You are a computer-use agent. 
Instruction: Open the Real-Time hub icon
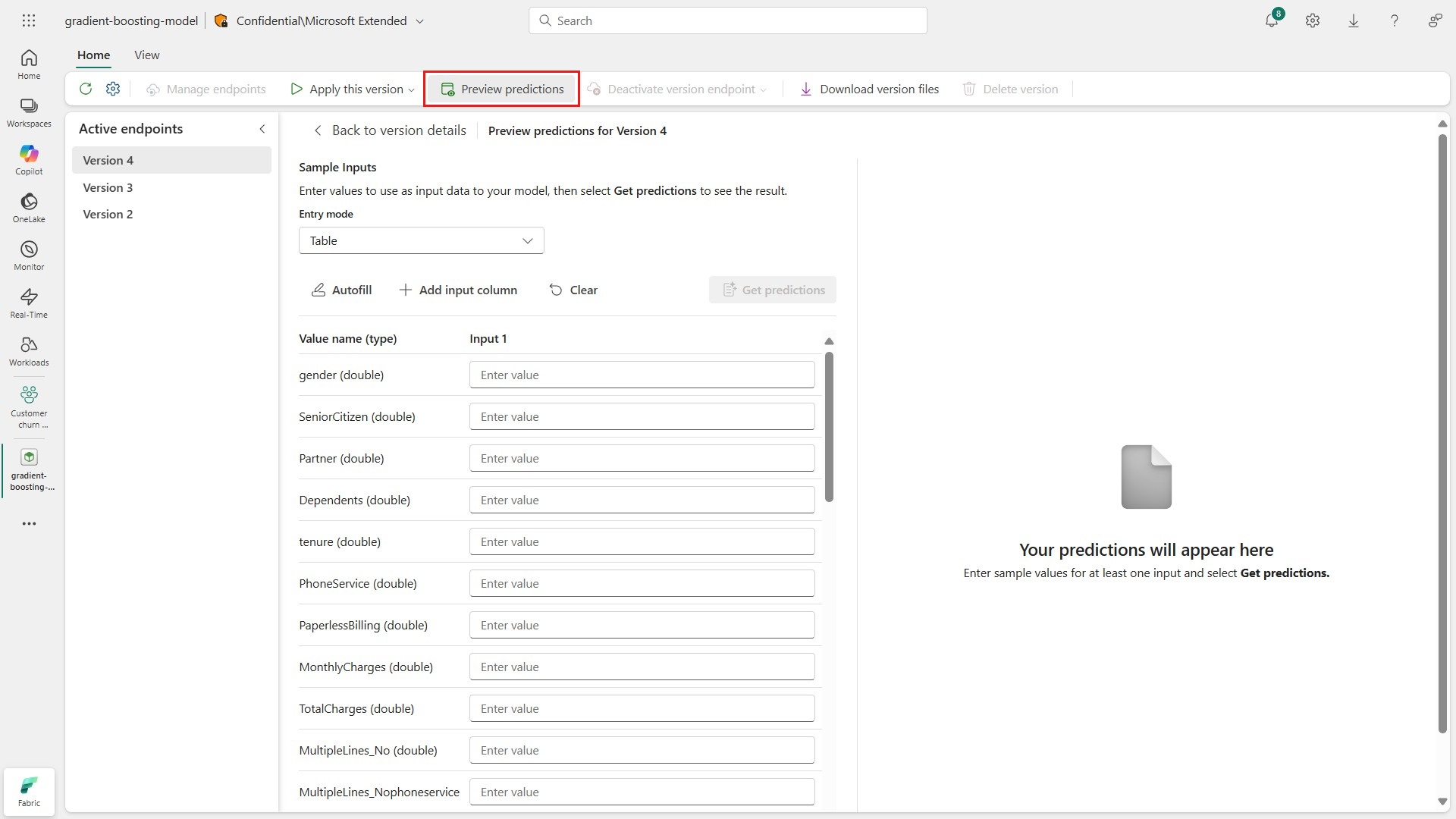[x=29, y=303]
